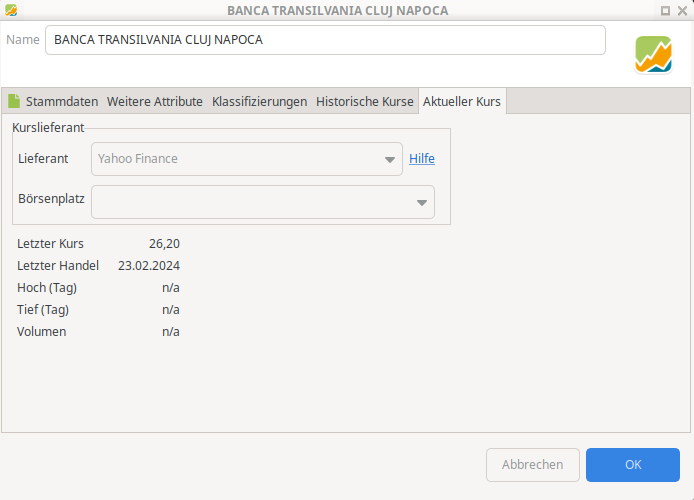The image size is (694, 500).
Task: Click the window title BANCA TRANSILVANIA CLUJ NAPOCA
Action: pos(338,11)
